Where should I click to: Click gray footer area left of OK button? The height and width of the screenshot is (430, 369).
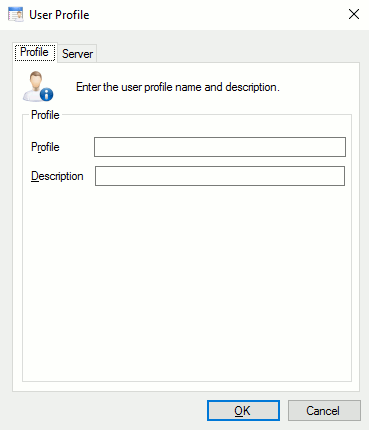coord(107,411)
